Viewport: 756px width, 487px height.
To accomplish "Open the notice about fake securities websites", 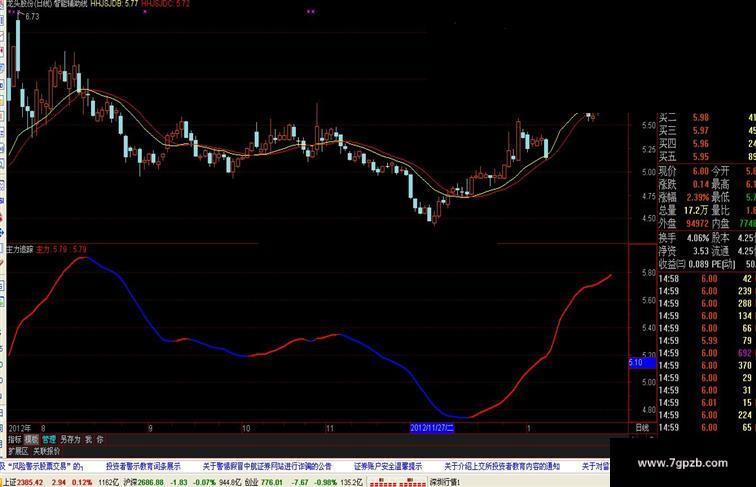I will (x=267, y=466).
